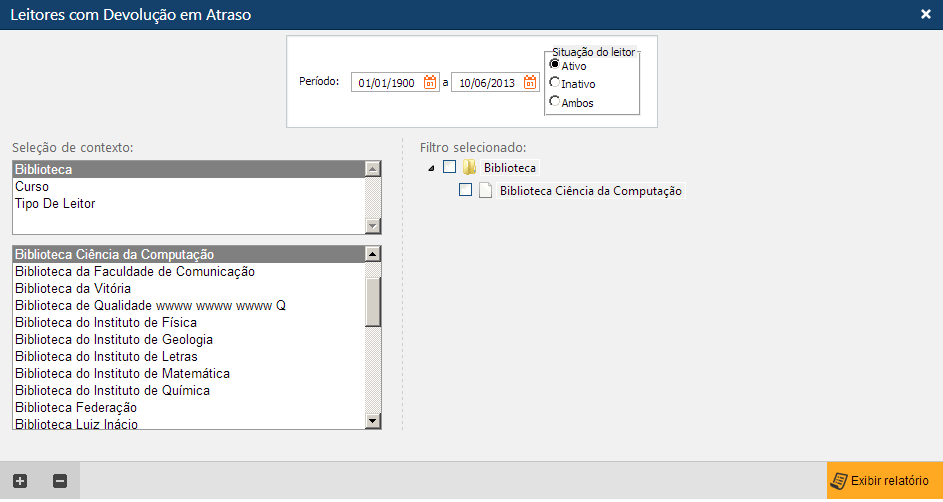Click Exibir relatório button

click(x=884, y=481)
